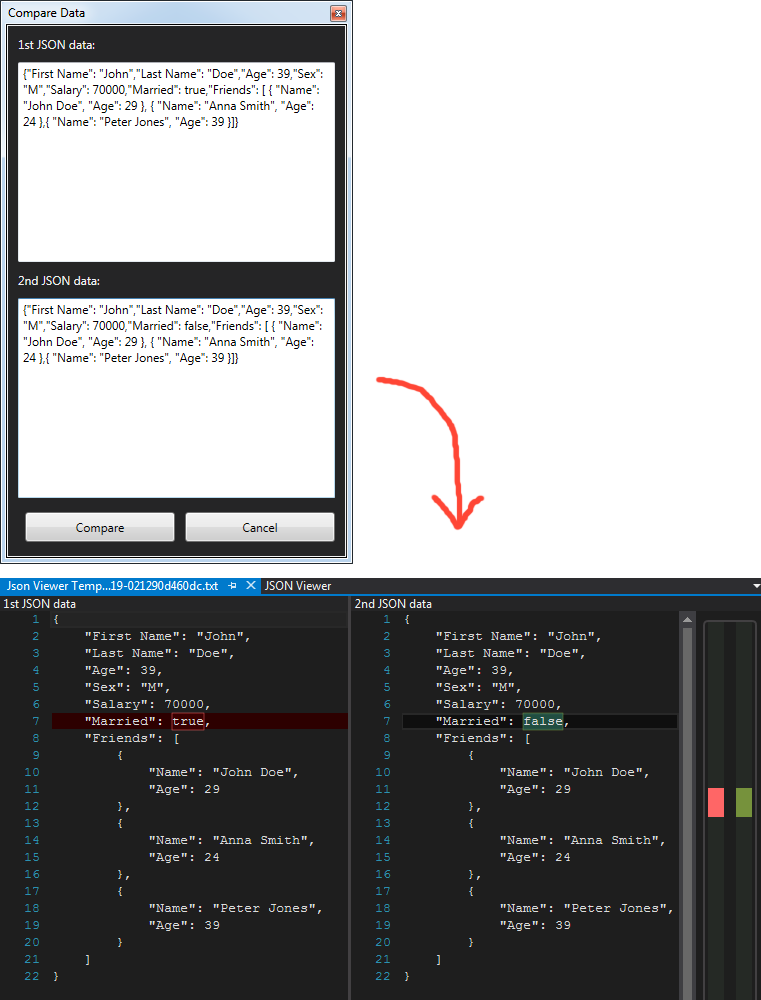
Task: Click the Compare button
Action: (x=100, y=527)
